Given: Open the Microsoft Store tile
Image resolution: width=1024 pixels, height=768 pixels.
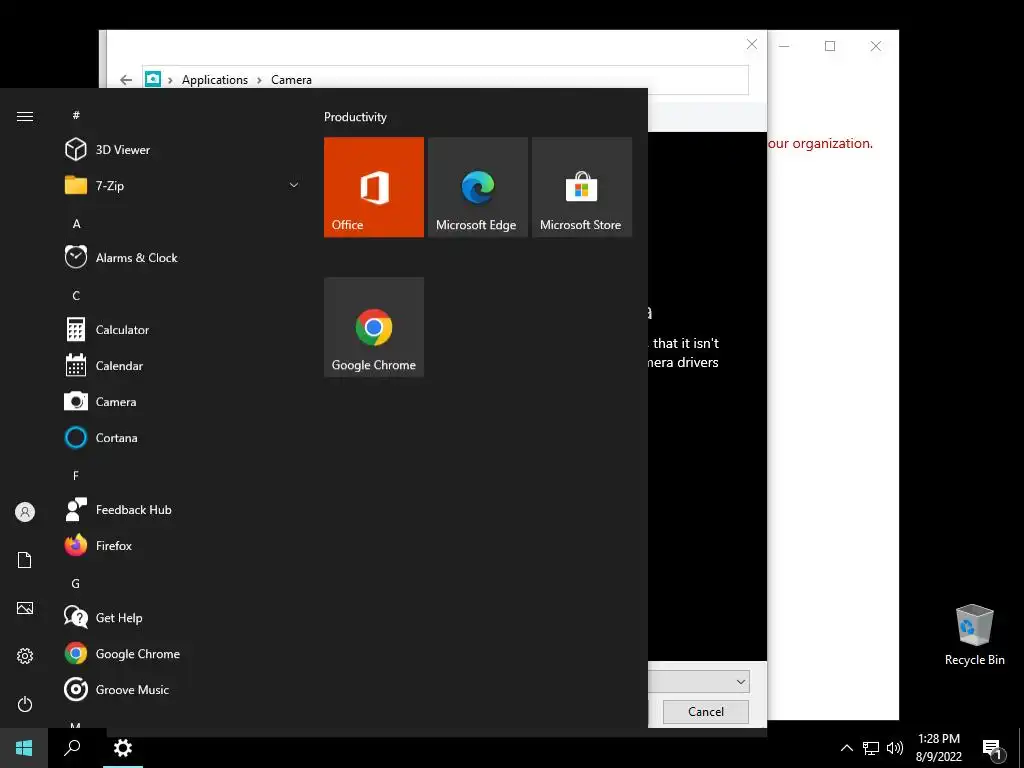Looking at the screenshot, I should [x=582, y=187].
